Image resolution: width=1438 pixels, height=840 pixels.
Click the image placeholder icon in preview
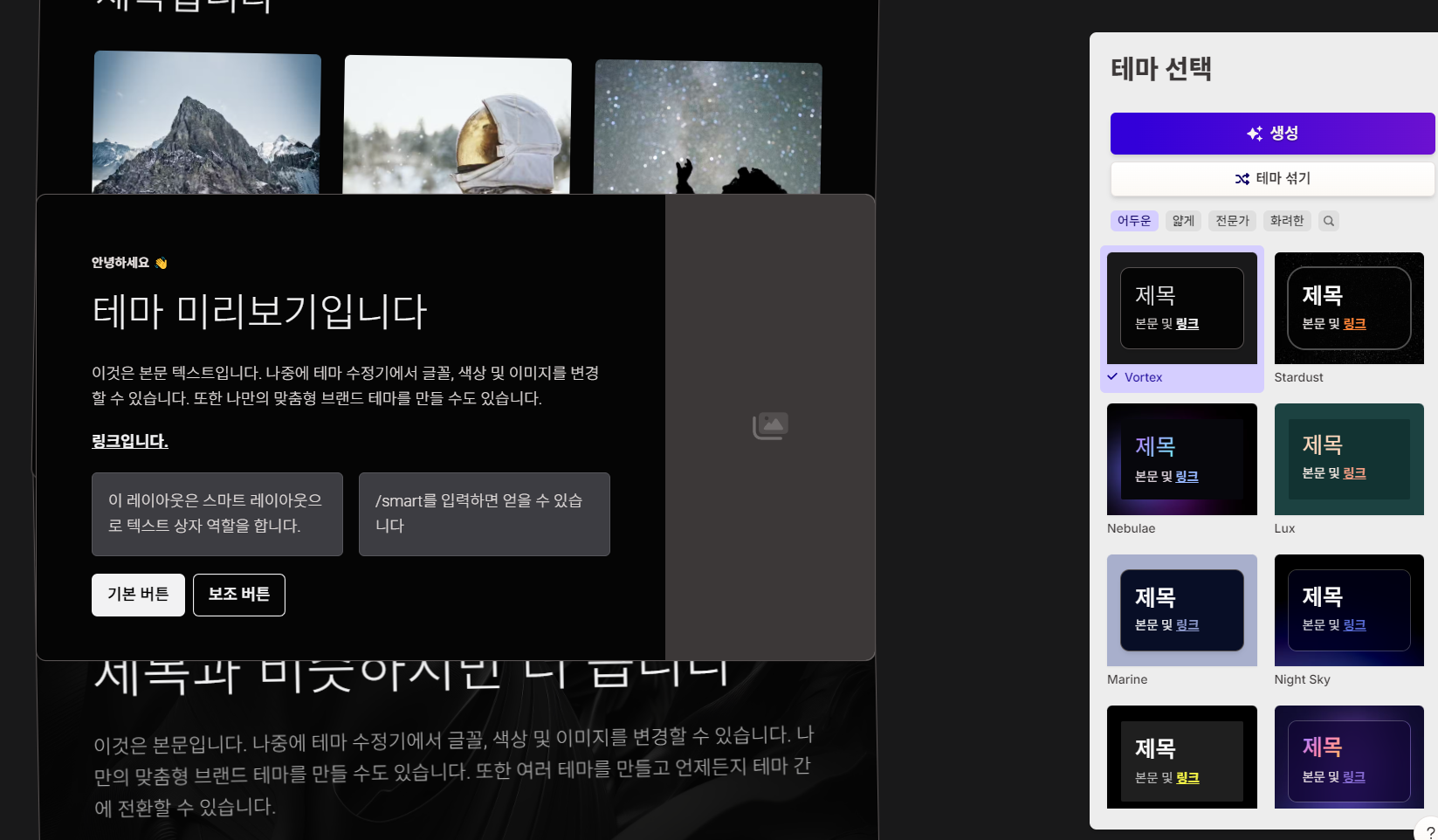[x=770, y=426]
